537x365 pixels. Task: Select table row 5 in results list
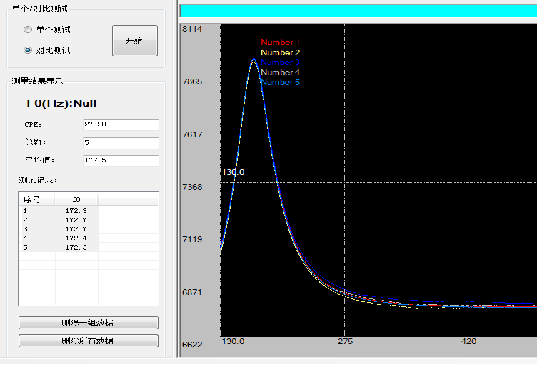[88, 247]
